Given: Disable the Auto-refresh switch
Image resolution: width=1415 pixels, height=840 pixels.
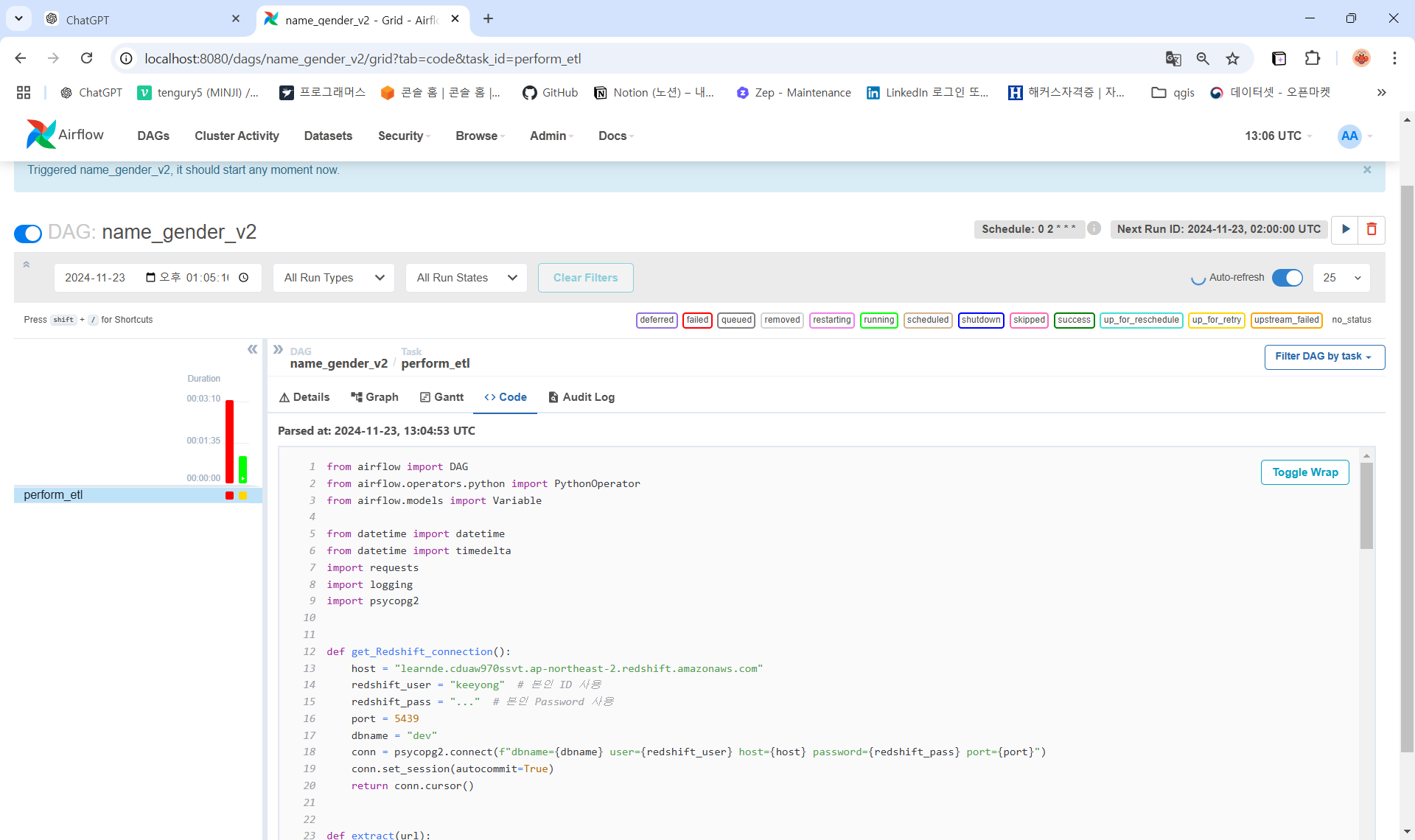Looking at the screenshot, I should click(1287, 278).
